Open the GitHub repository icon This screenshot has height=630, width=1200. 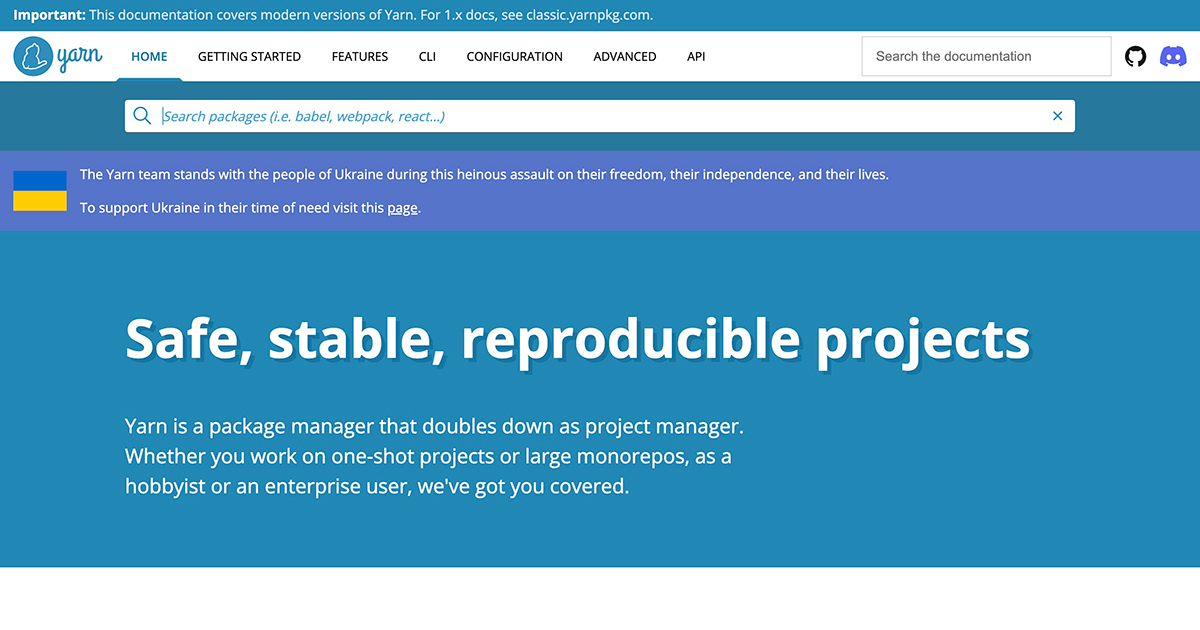coord(1135,57)
